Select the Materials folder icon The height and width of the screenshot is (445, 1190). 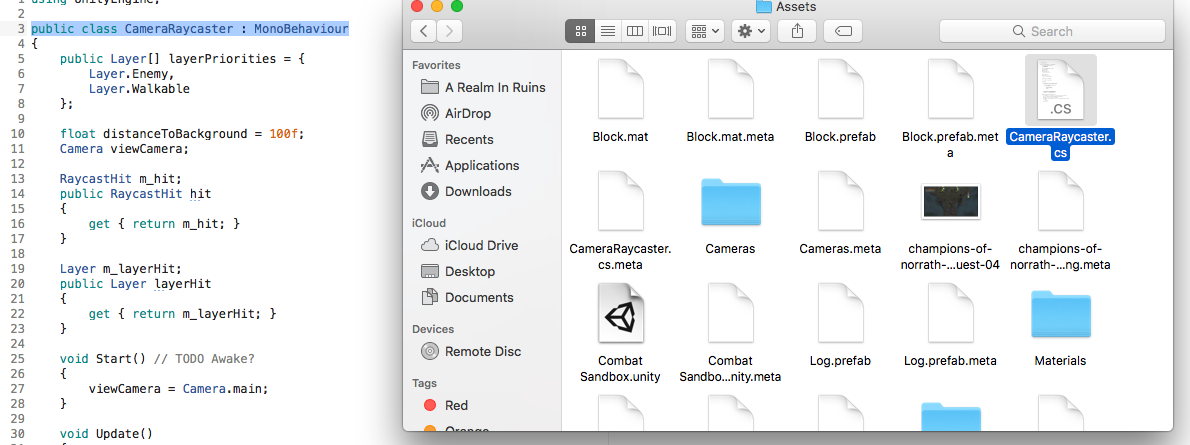tap(1060, 315)
